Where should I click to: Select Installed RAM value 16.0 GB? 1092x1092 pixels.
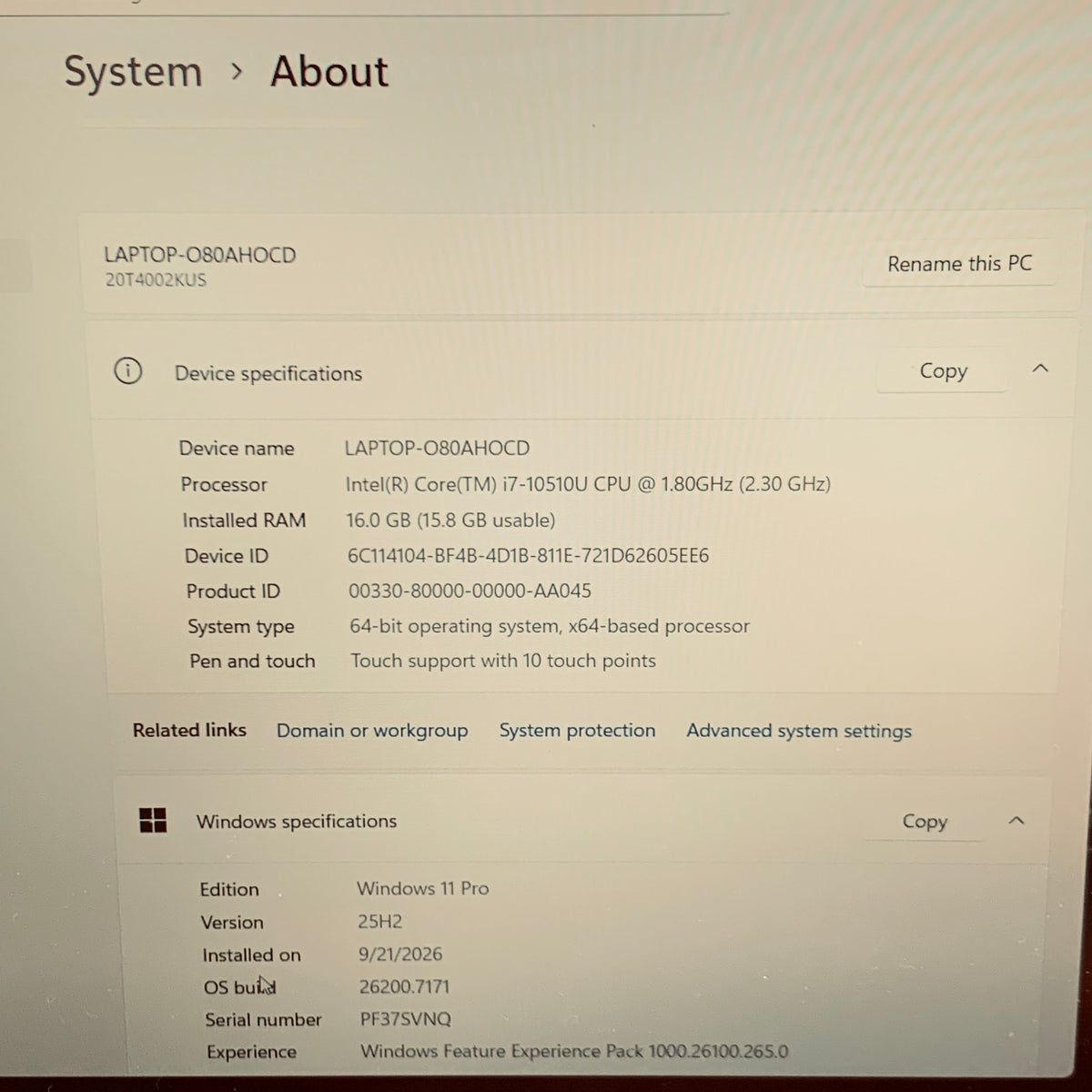pos(450,521)
